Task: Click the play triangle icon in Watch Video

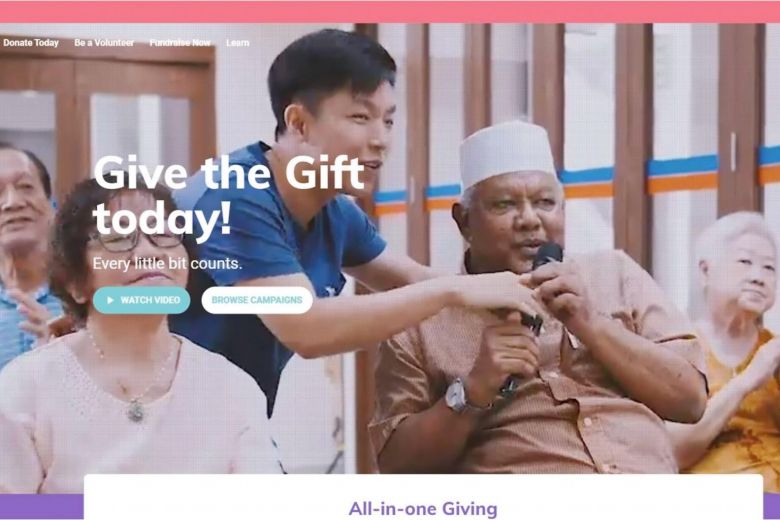Action: click(110, 300)
